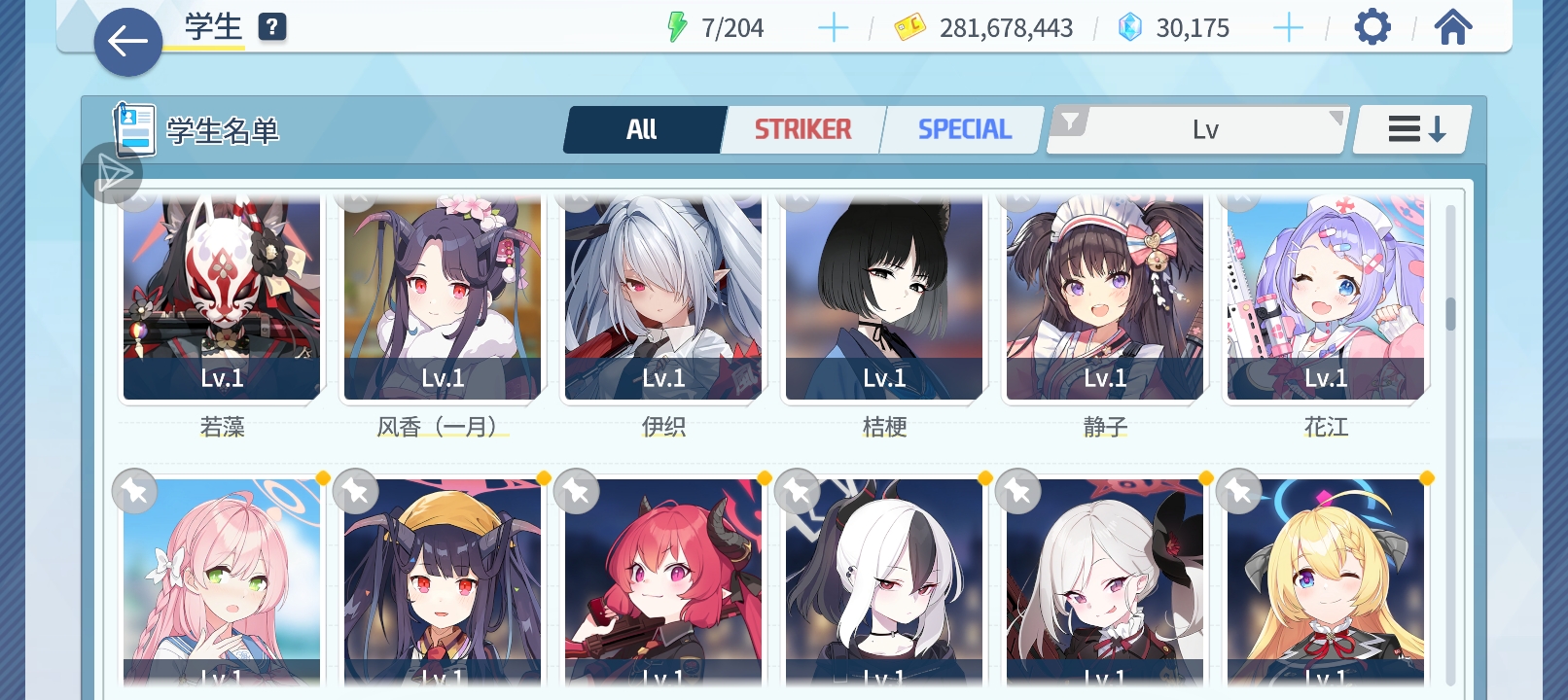Open student 若藻 with the fox mask
Image resolution: width=1568 pixels, height=700 pixels.
222,297
